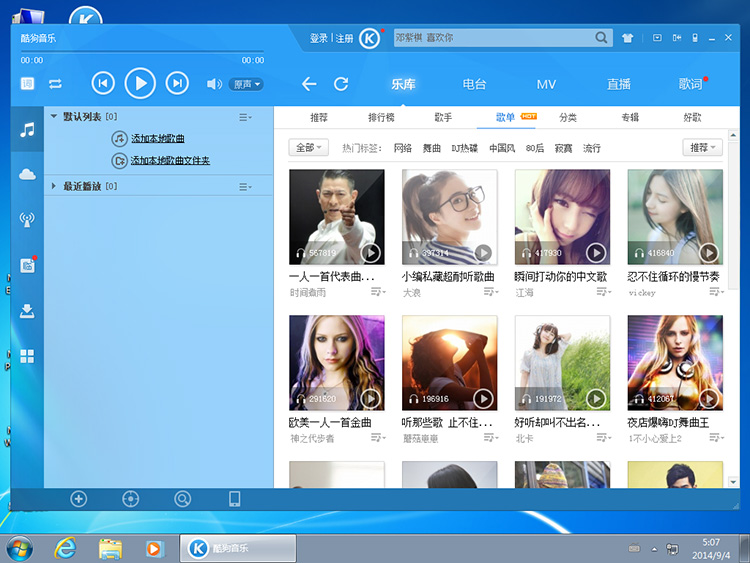
Task: Click the add plus icon in bottom bar
Action: pyautogui.click(x=78, y=499)
